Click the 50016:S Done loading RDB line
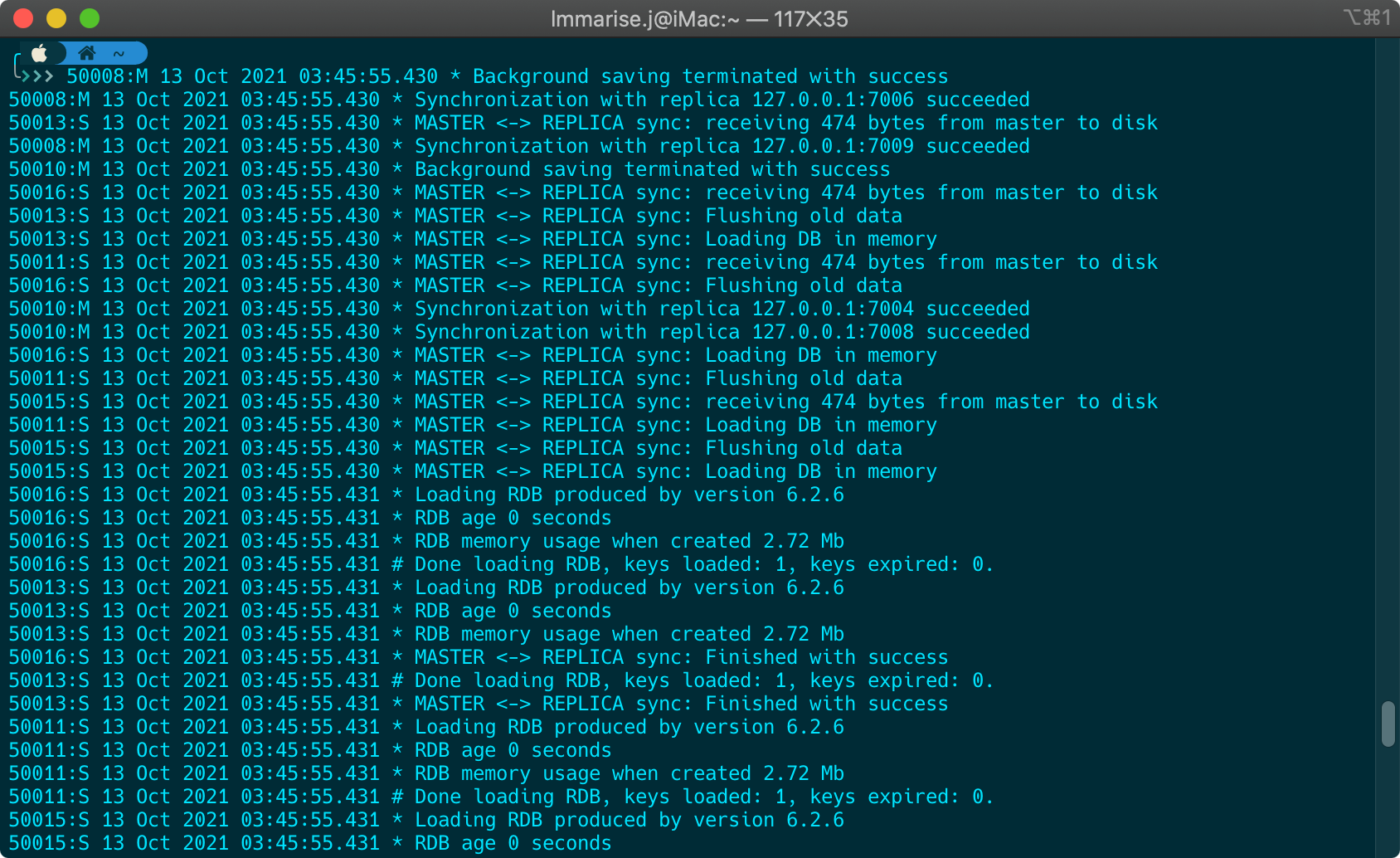The image size is (1400, 858). click(501, 564)
